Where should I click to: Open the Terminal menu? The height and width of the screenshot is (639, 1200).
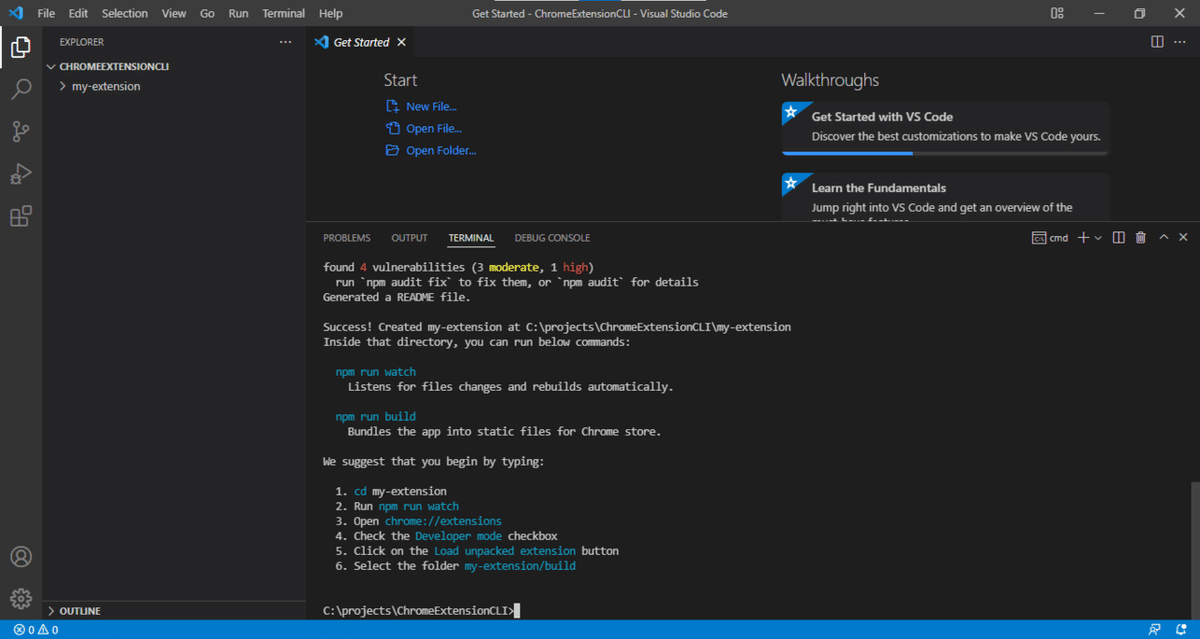284,13
